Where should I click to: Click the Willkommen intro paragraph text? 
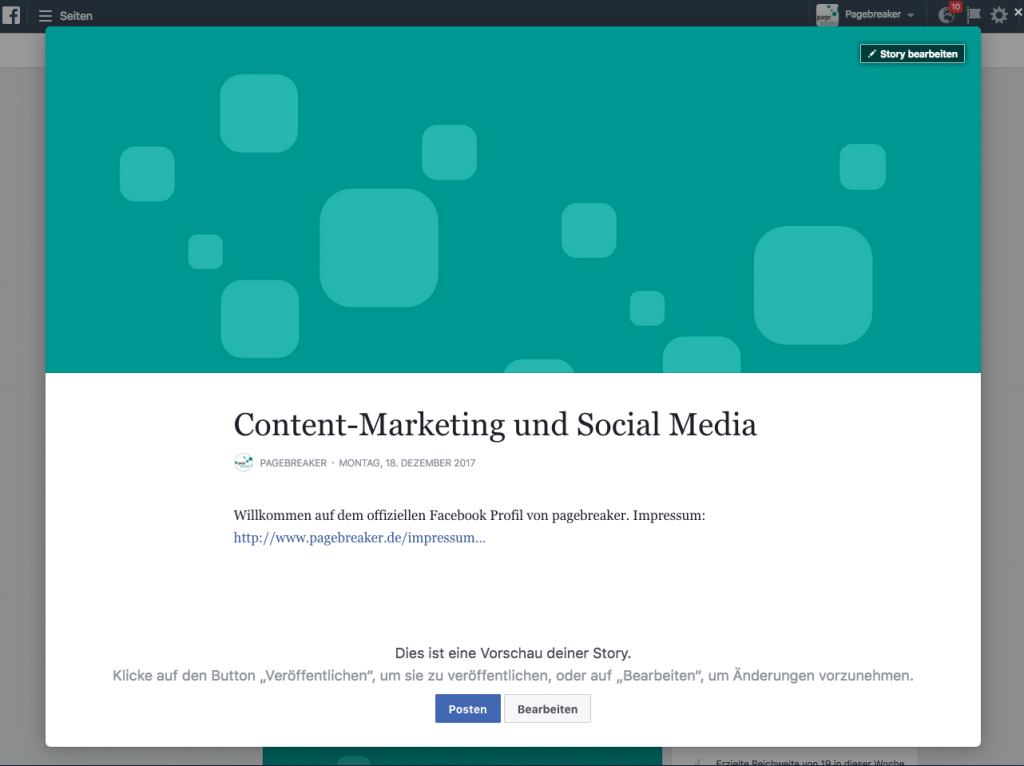(469, 515)
